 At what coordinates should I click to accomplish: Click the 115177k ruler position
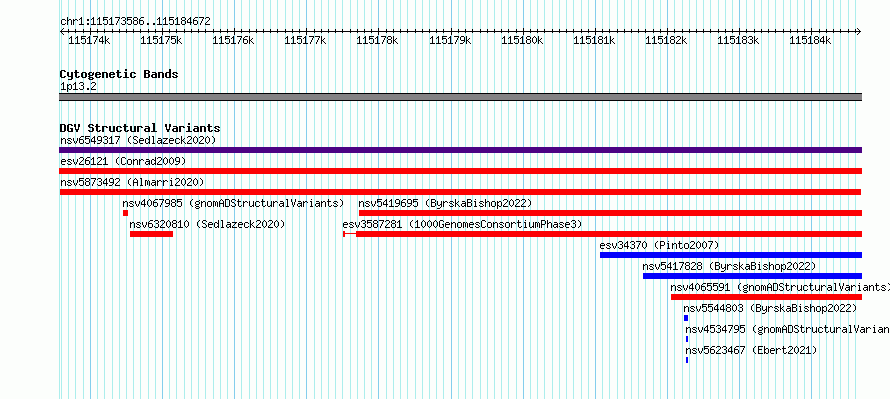tap(305, 40)
